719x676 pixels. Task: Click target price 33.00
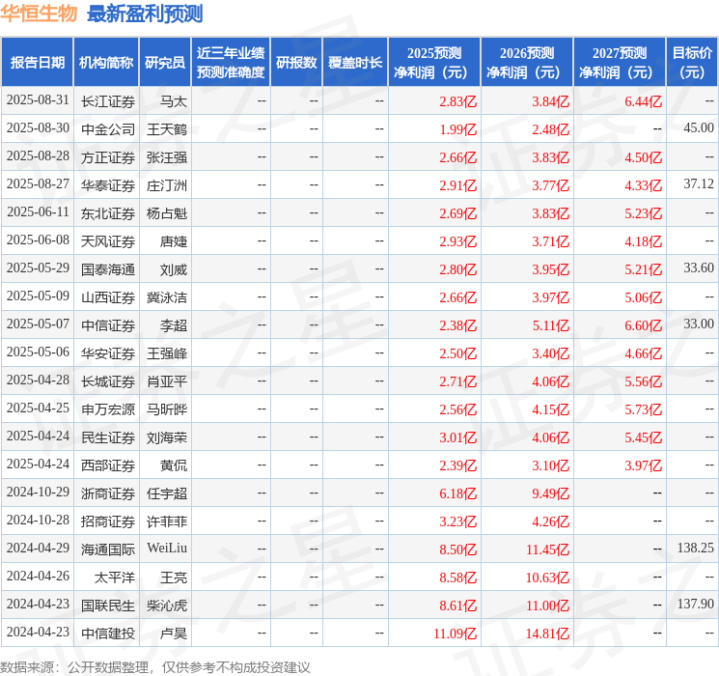(x=698, y=324)
